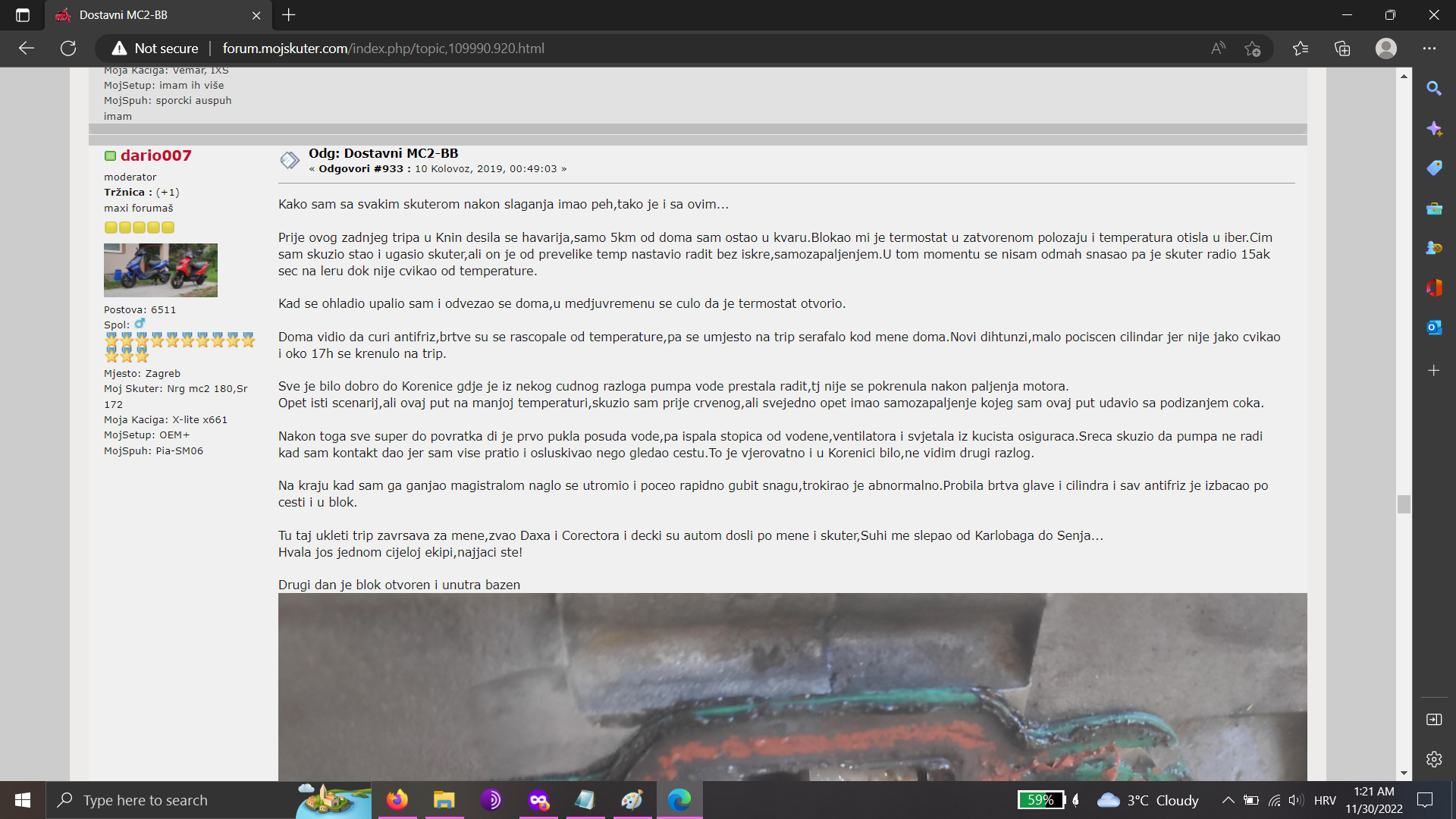Click the scrollbar down arrow

pyautogui.click(x=1404, y=773)
